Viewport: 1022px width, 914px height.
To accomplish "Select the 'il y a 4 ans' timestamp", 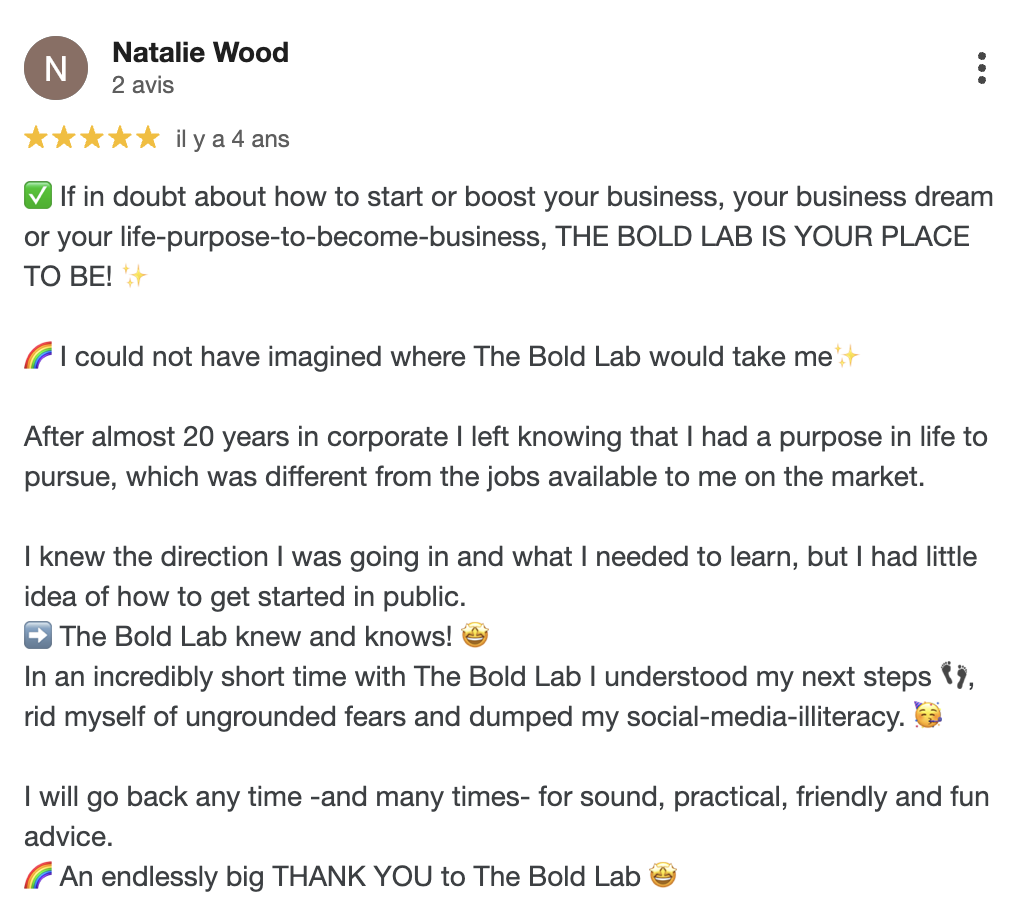I will pos(232,139).
